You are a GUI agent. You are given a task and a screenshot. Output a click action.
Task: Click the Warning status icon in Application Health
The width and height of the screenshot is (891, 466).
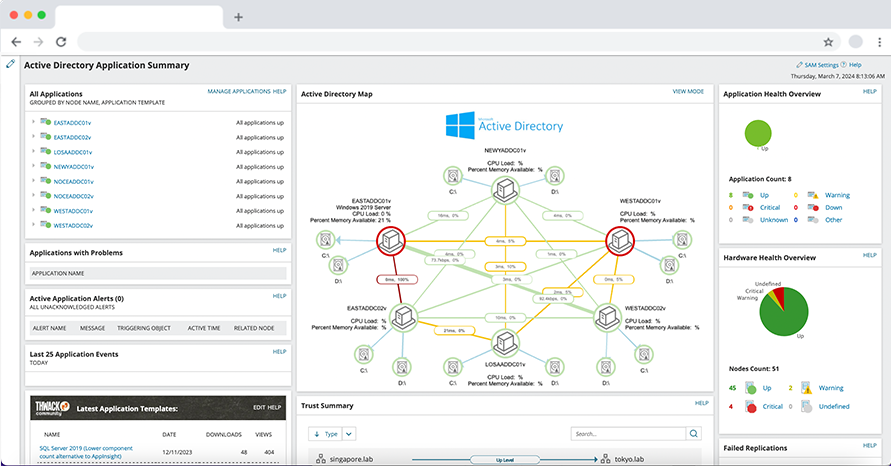pyautogui.click(x=813, y=195)
